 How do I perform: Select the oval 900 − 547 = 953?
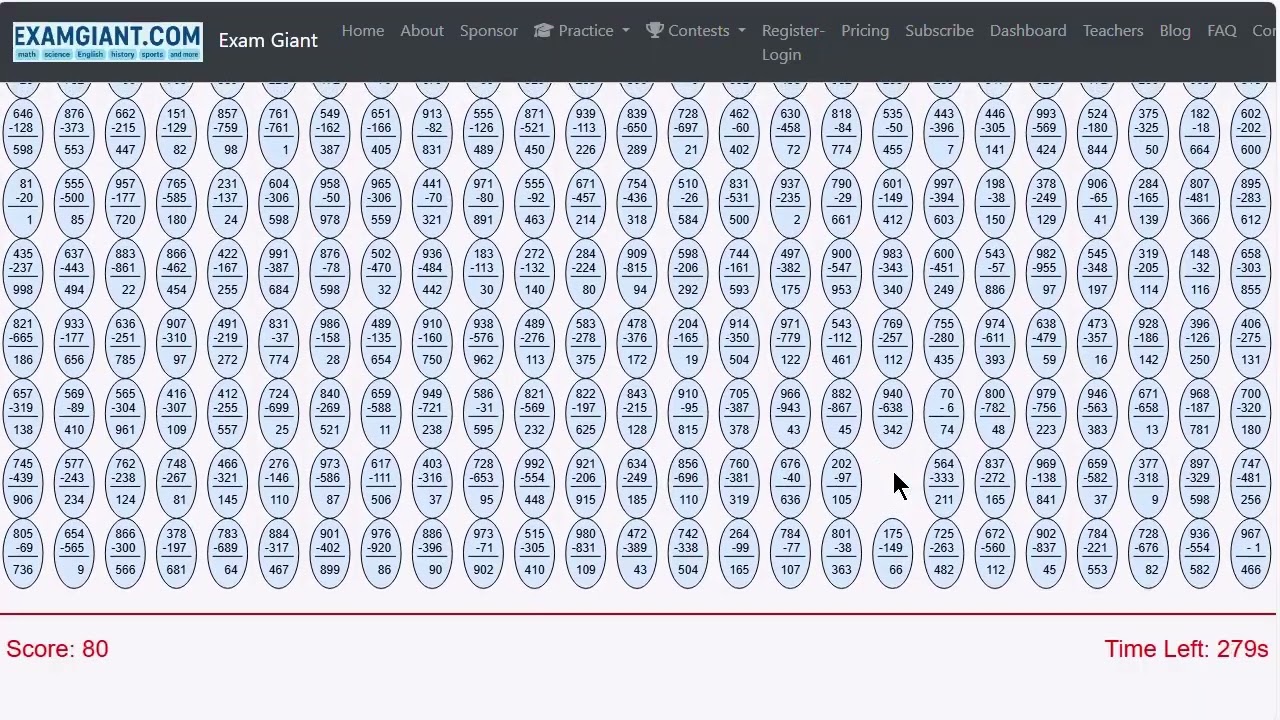point(842,272)
